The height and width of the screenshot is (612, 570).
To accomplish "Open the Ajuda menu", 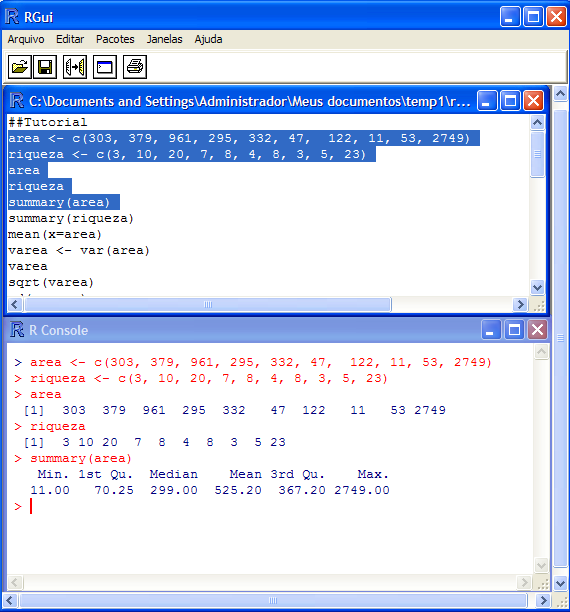I will pos(208,39).
